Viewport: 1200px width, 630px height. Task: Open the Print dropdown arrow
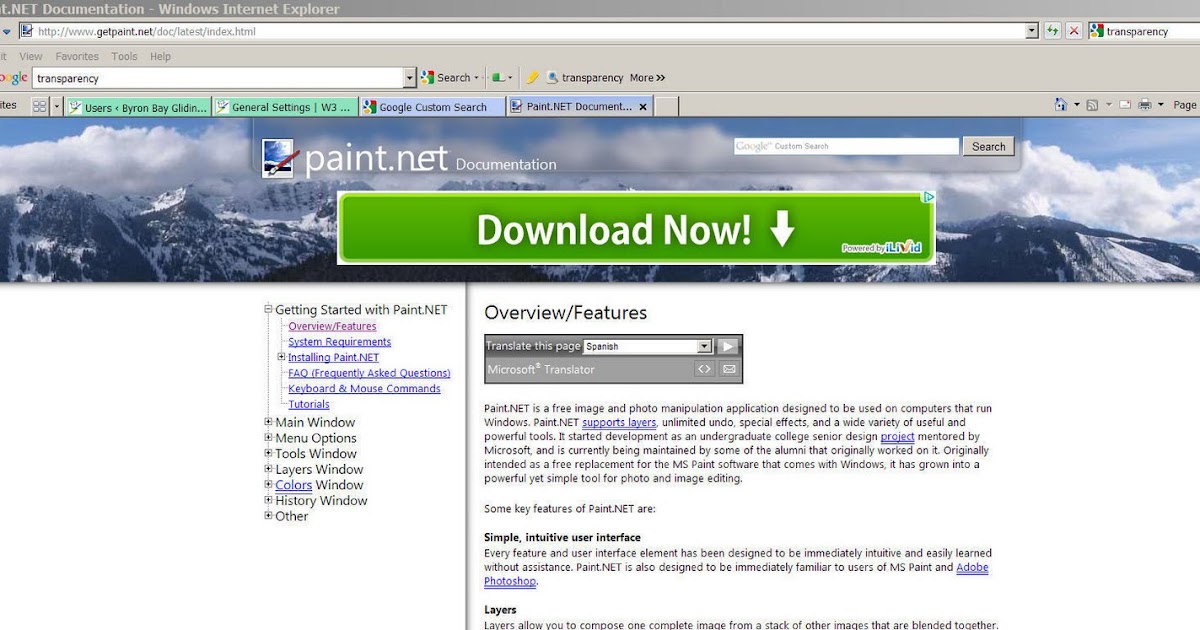[x=1161, y=105]
